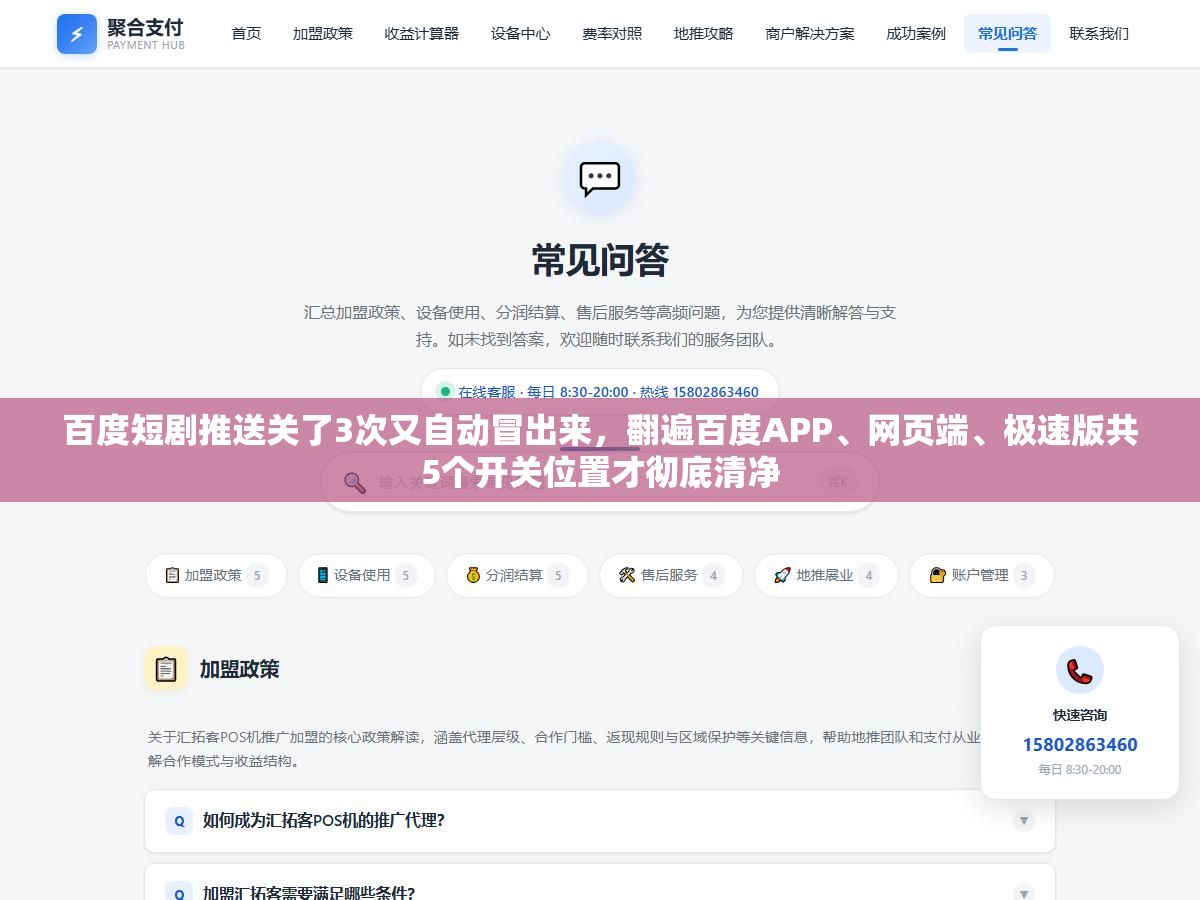The image size is (1200, 900).
Task: Open 地推攻略 navigation item
Action: (704, 33)
